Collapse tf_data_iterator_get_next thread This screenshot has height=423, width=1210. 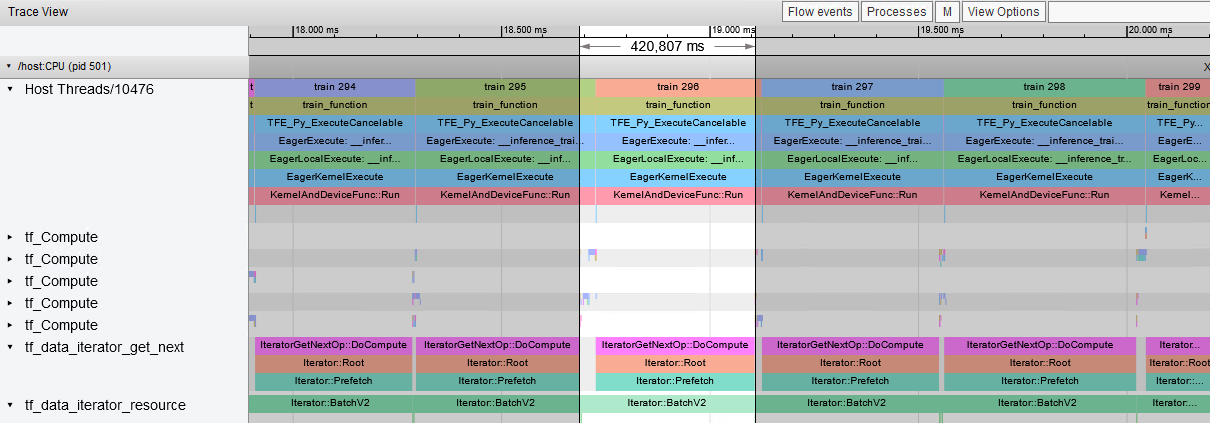click(10, 347)
